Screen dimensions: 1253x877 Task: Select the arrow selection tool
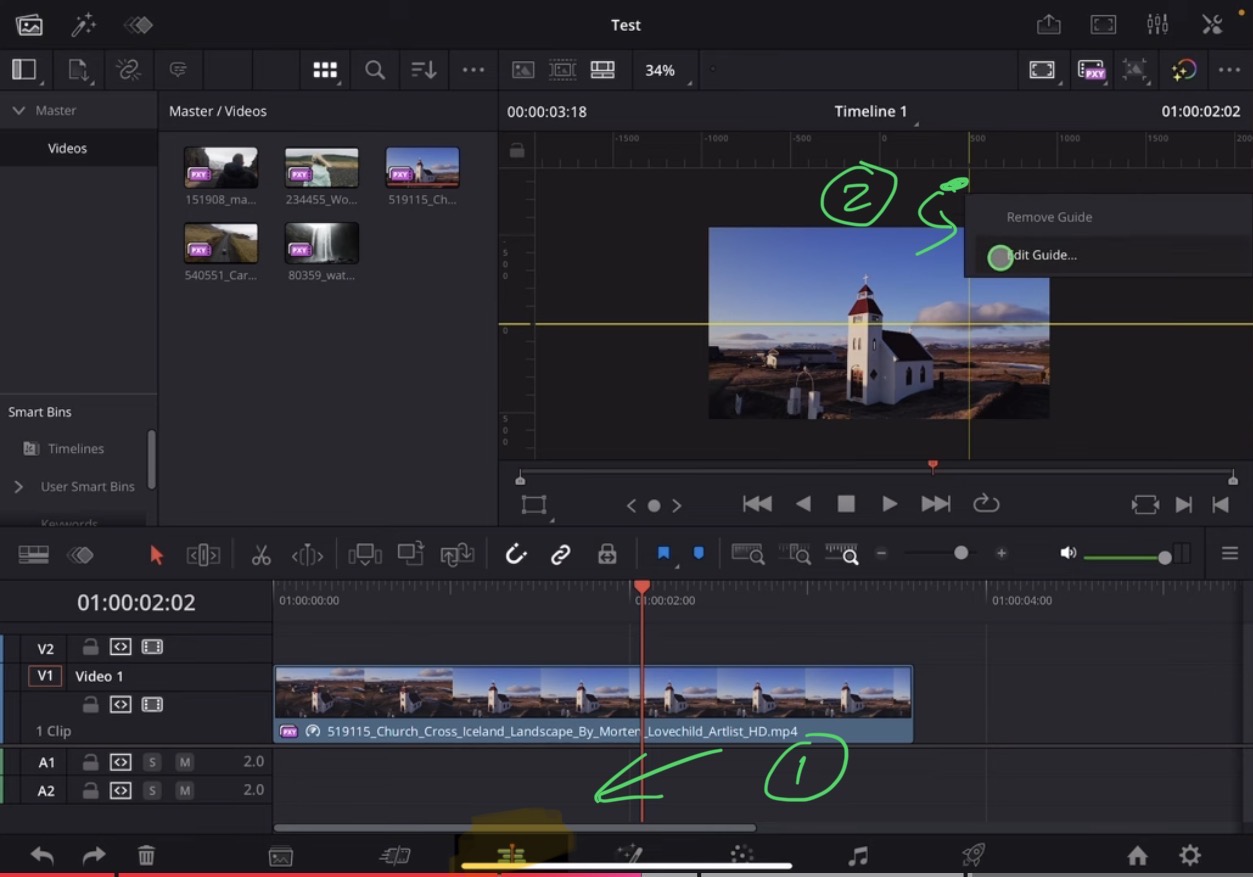pos(156,554)
